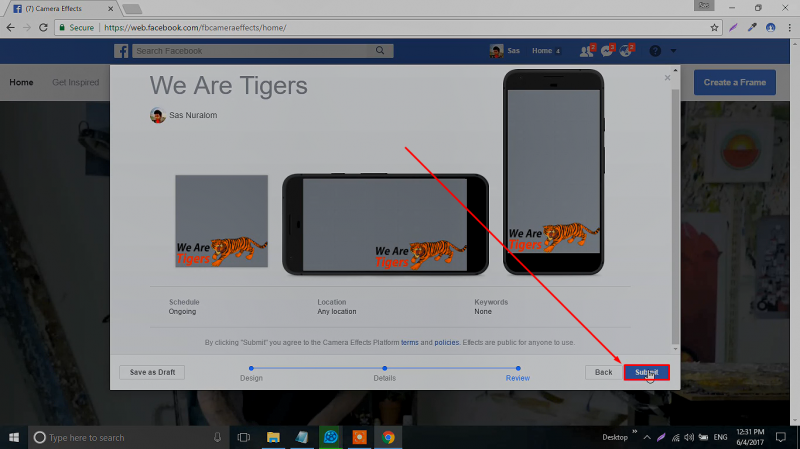Click the ENG language indicator

pos(720,437)
